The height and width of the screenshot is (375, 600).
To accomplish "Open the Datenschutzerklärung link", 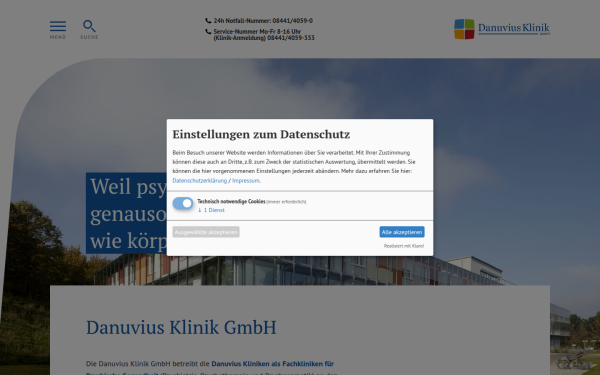I will (x=200, y=181).
